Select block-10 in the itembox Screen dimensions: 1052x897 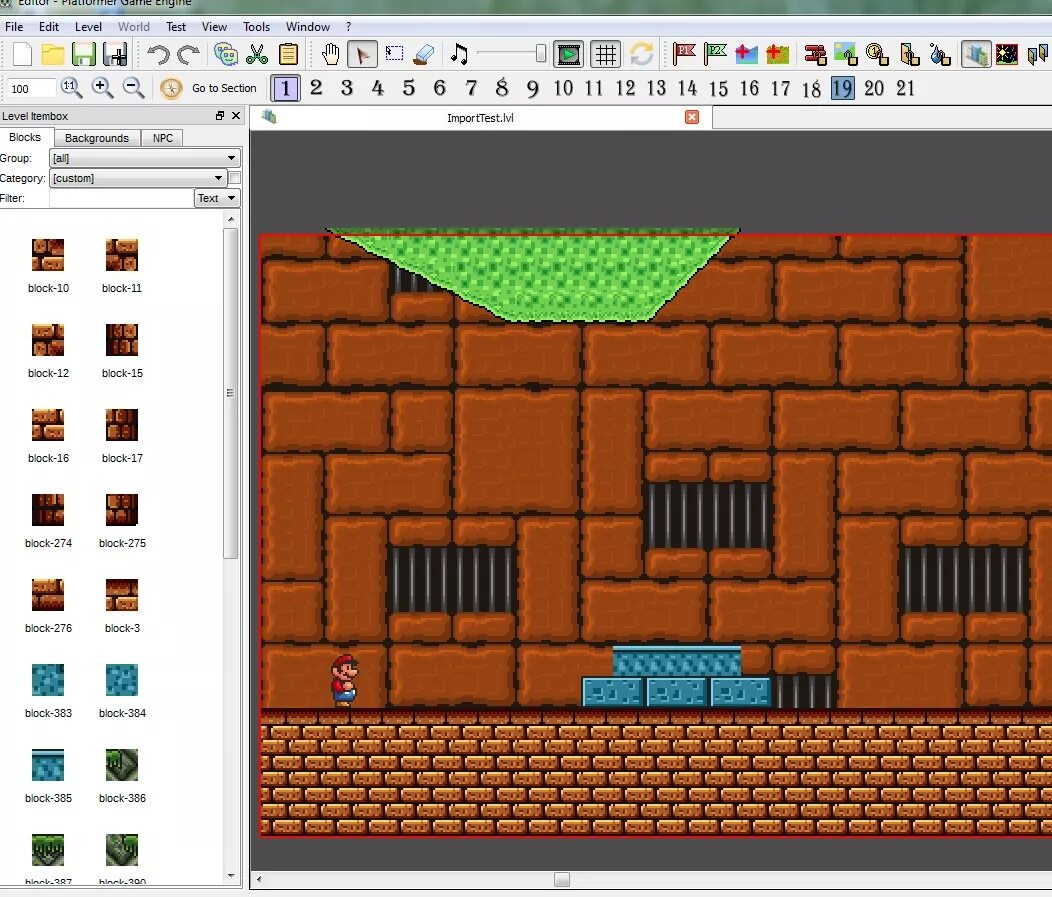pyautogui.click(x=48, y=266)
